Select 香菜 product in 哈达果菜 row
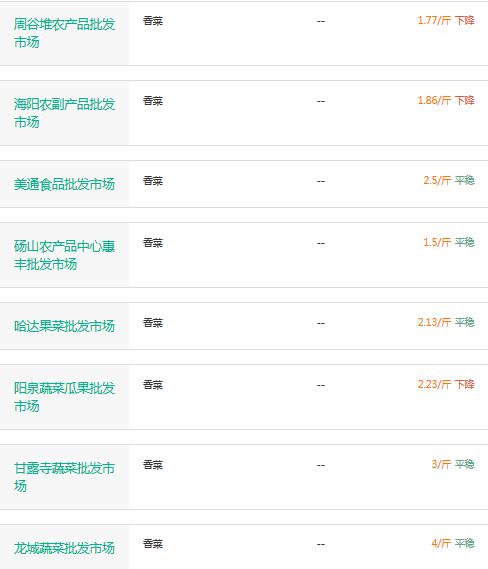Viewport: 488px width, 569px height. 153,323
